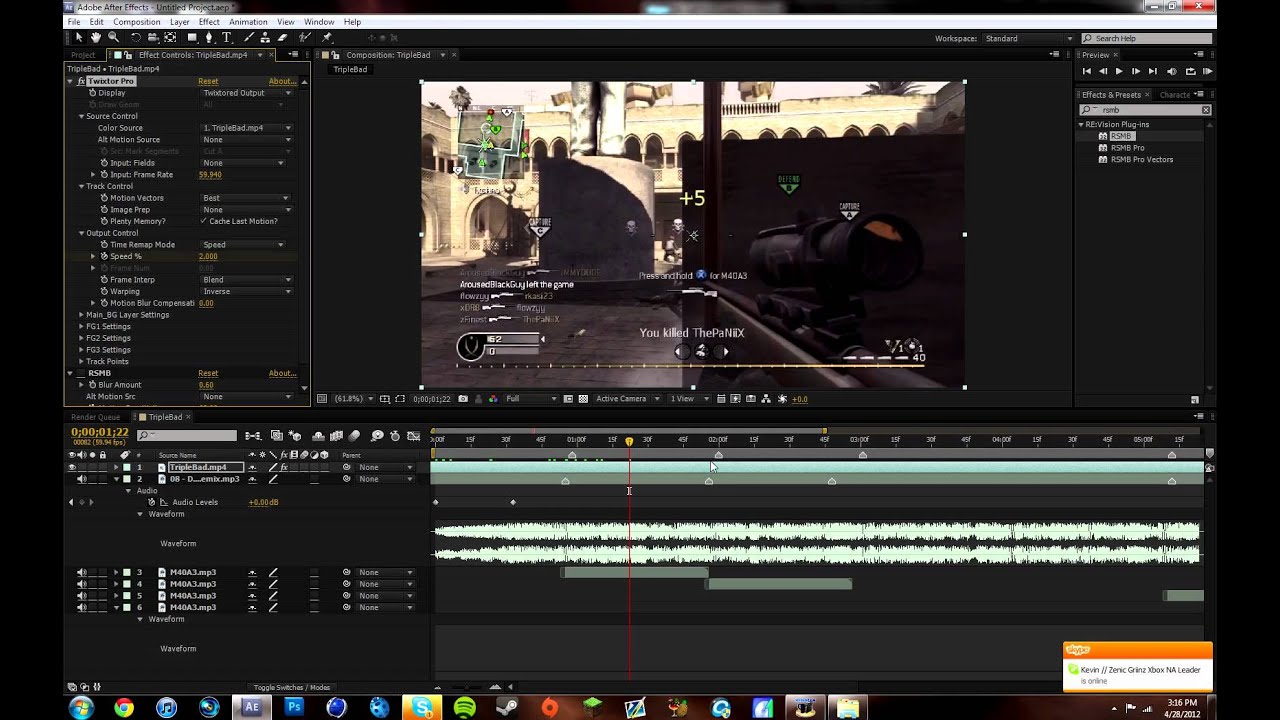Open the Warping Inverse dropdown
Screen dimensions: 1280x720
(x=247, y=292)
